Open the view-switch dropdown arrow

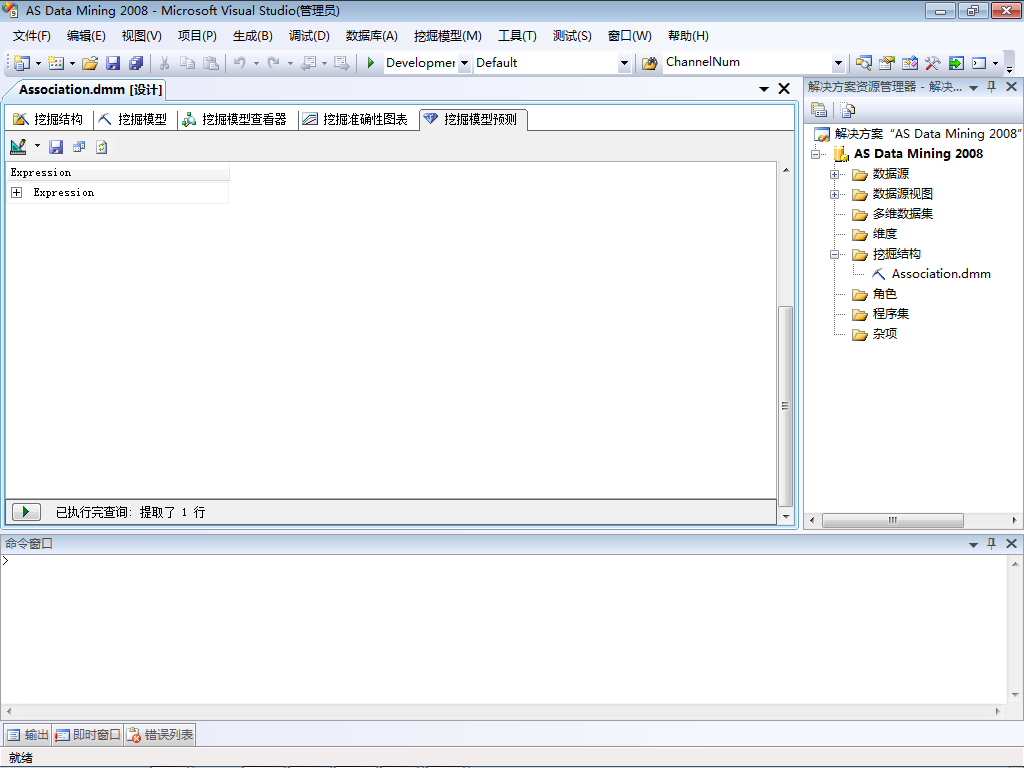[37, 146]
